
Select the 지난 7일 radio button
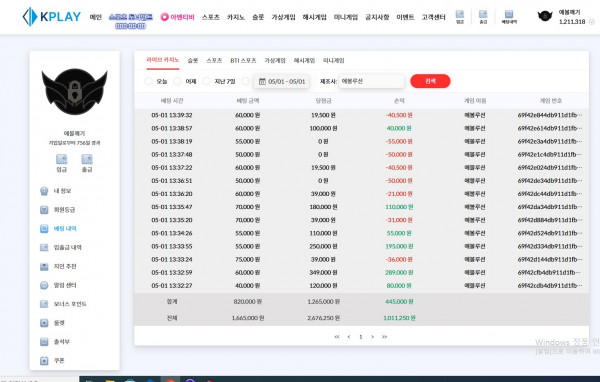point(206,81)
